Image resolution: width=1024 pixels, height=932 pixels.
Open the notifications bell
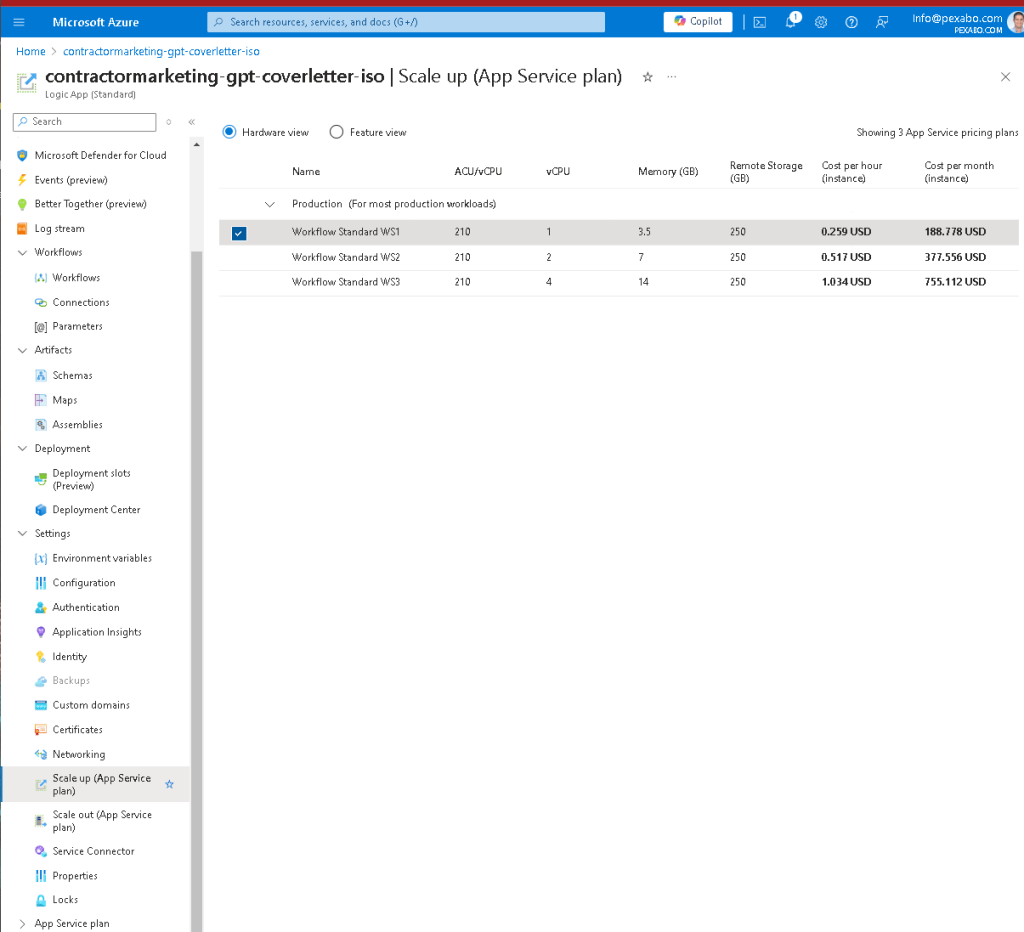tap(791, 22)
